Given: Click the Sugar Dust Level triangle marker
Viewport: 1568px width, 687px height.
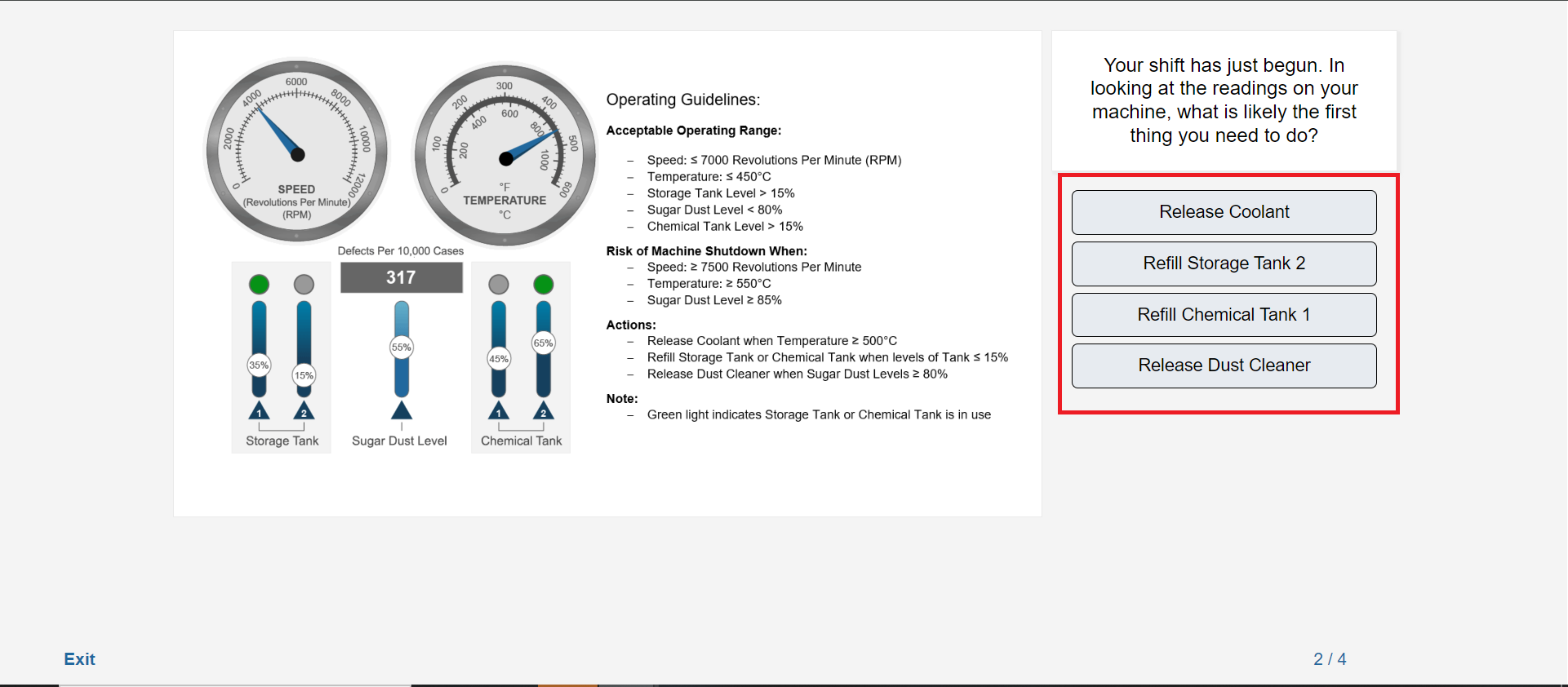Looking at the screenshot, I should [402, 410].
